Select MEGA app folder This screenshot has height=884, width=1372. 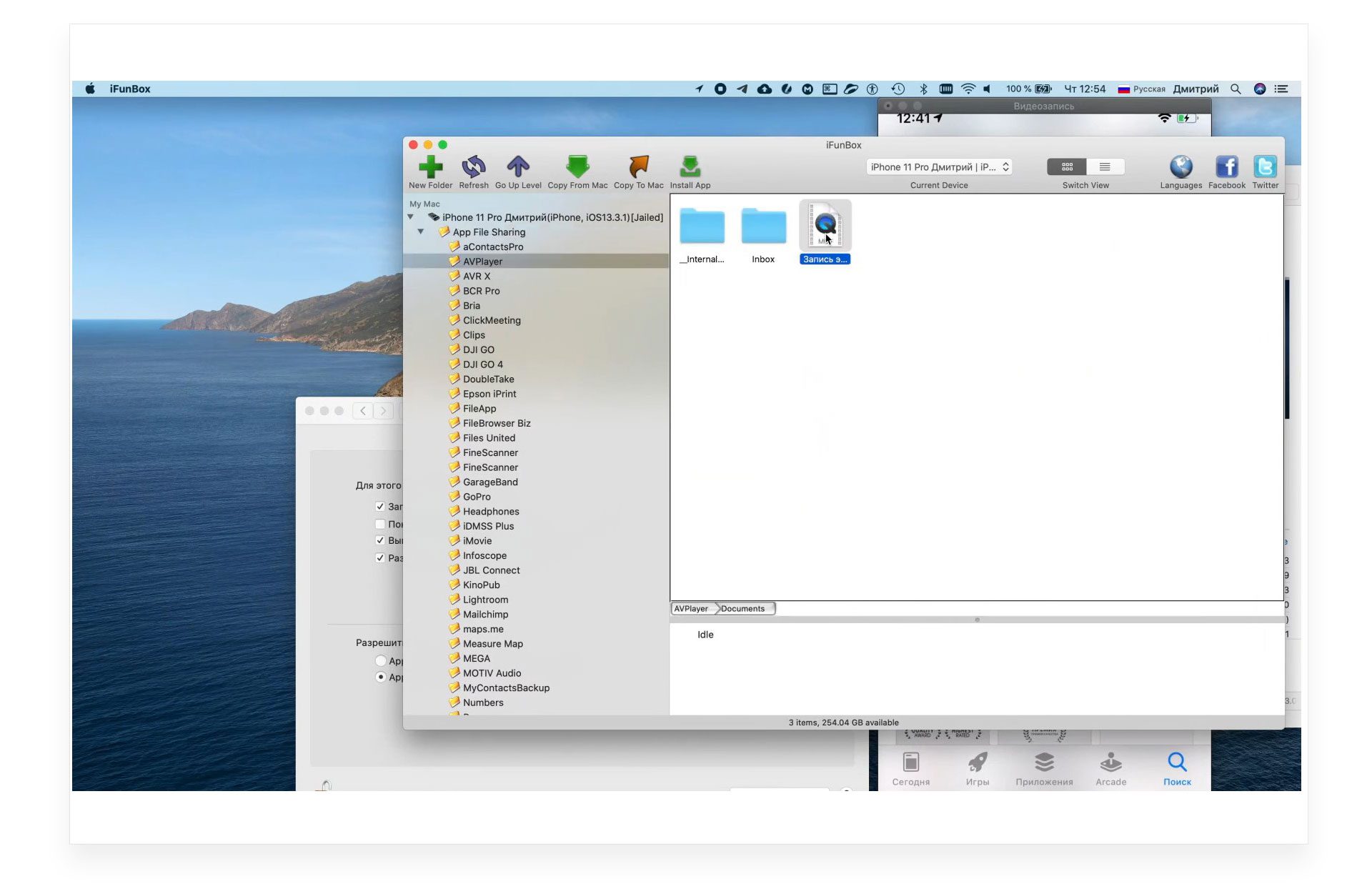click(x=476, y=659)
